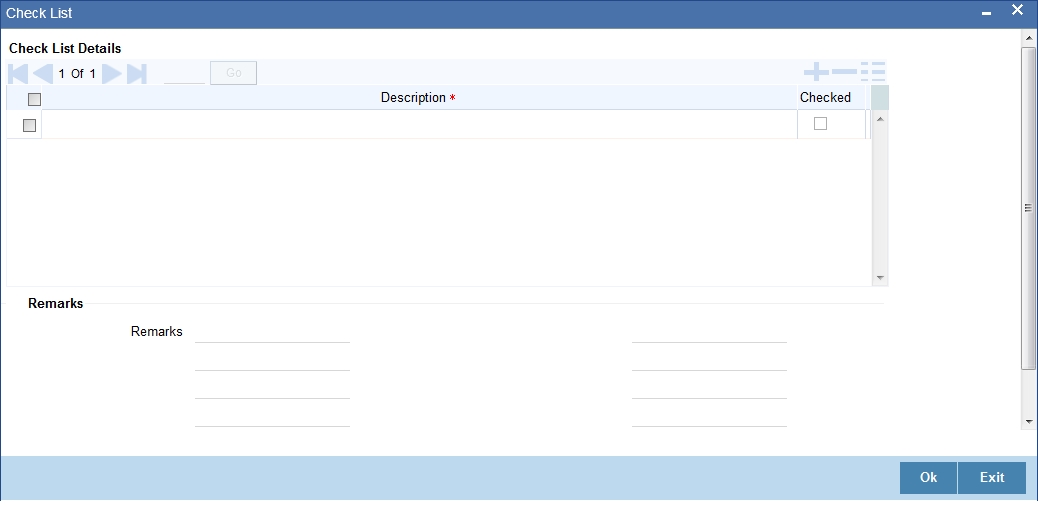Select the first row checkbox

pos(29,125)
